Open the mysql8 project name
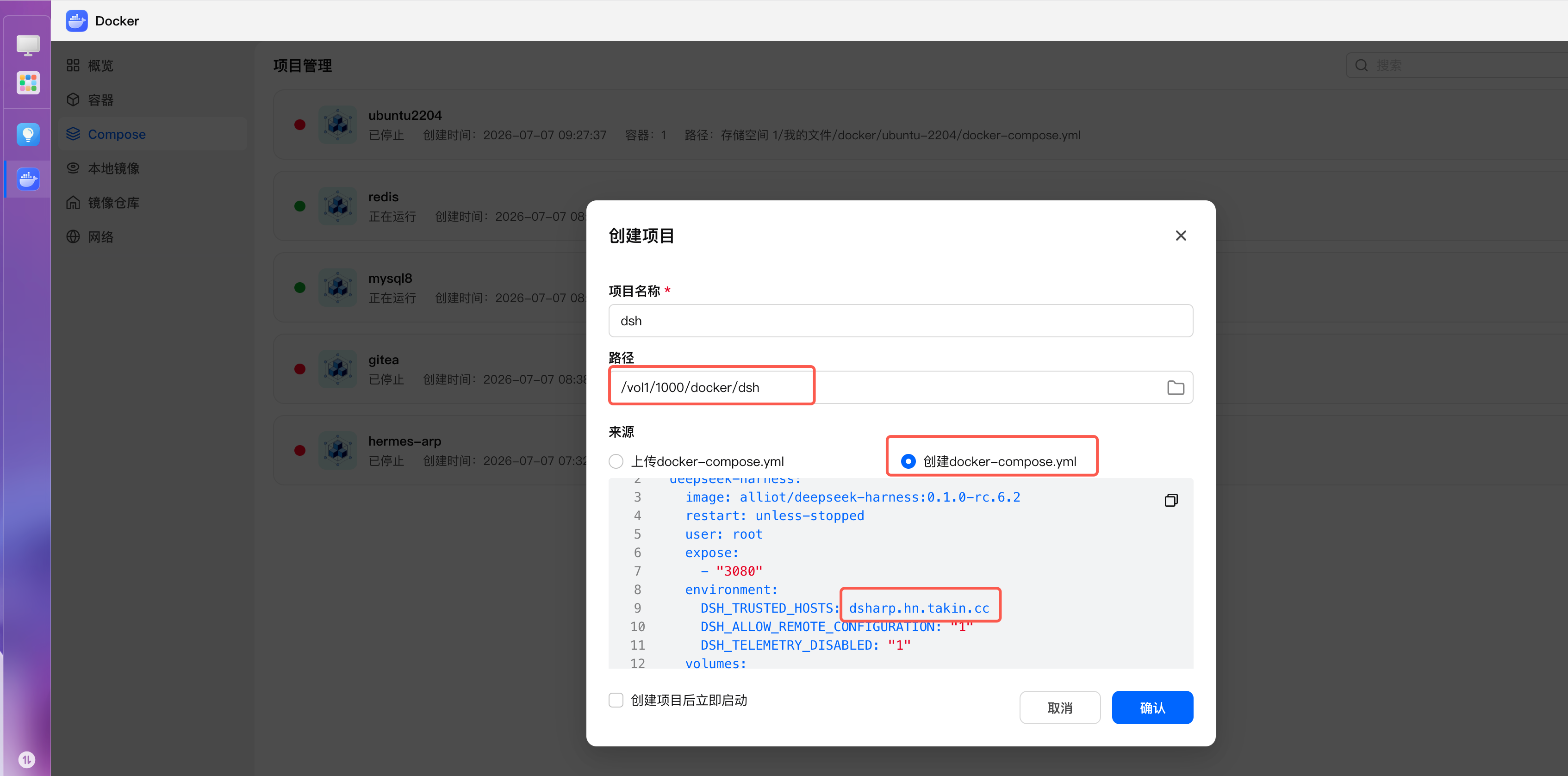Viewport: 1568px width, 776px height. pos(390,278)
